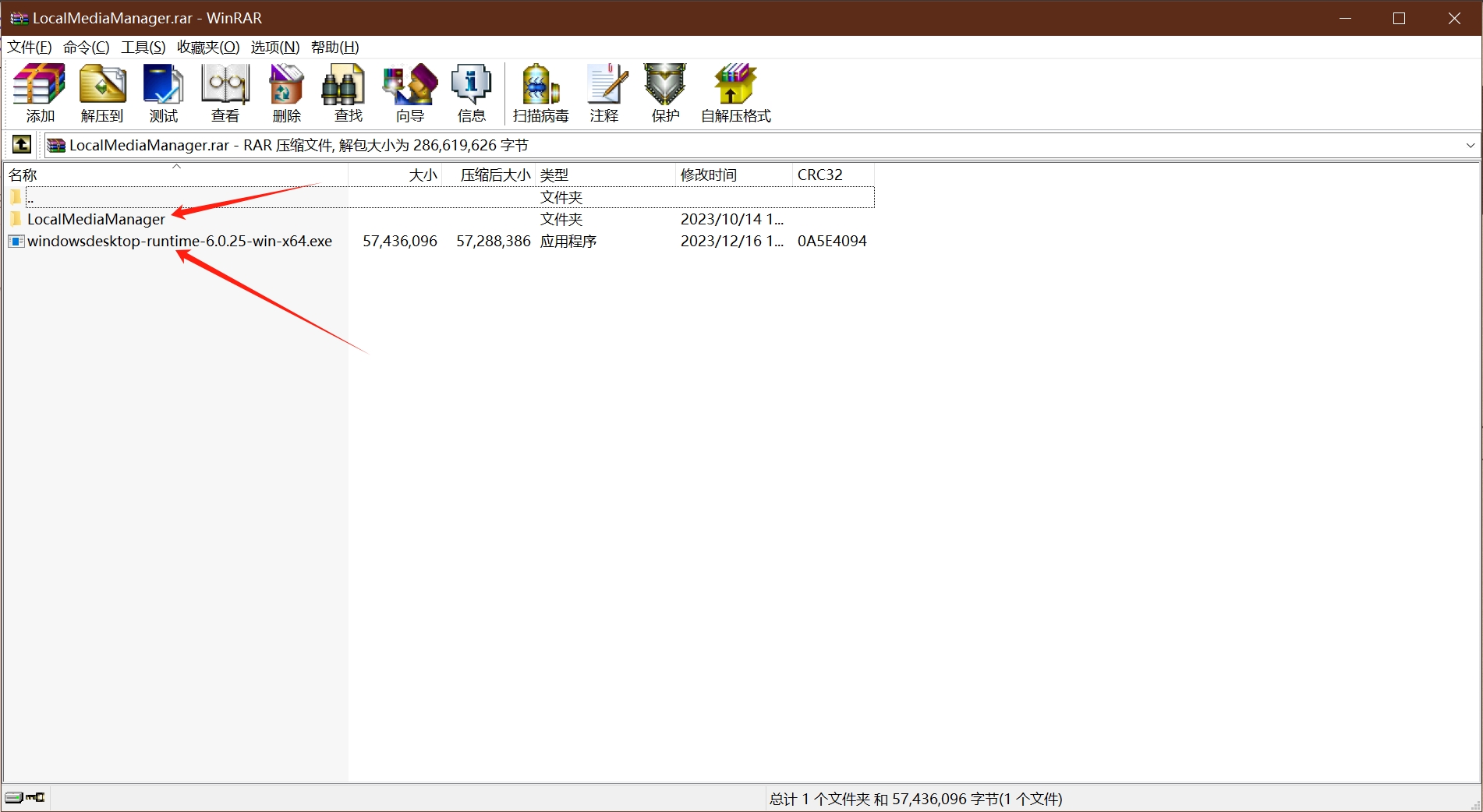Click the folder icon of LocalMediaManager row

pos(16,219)
